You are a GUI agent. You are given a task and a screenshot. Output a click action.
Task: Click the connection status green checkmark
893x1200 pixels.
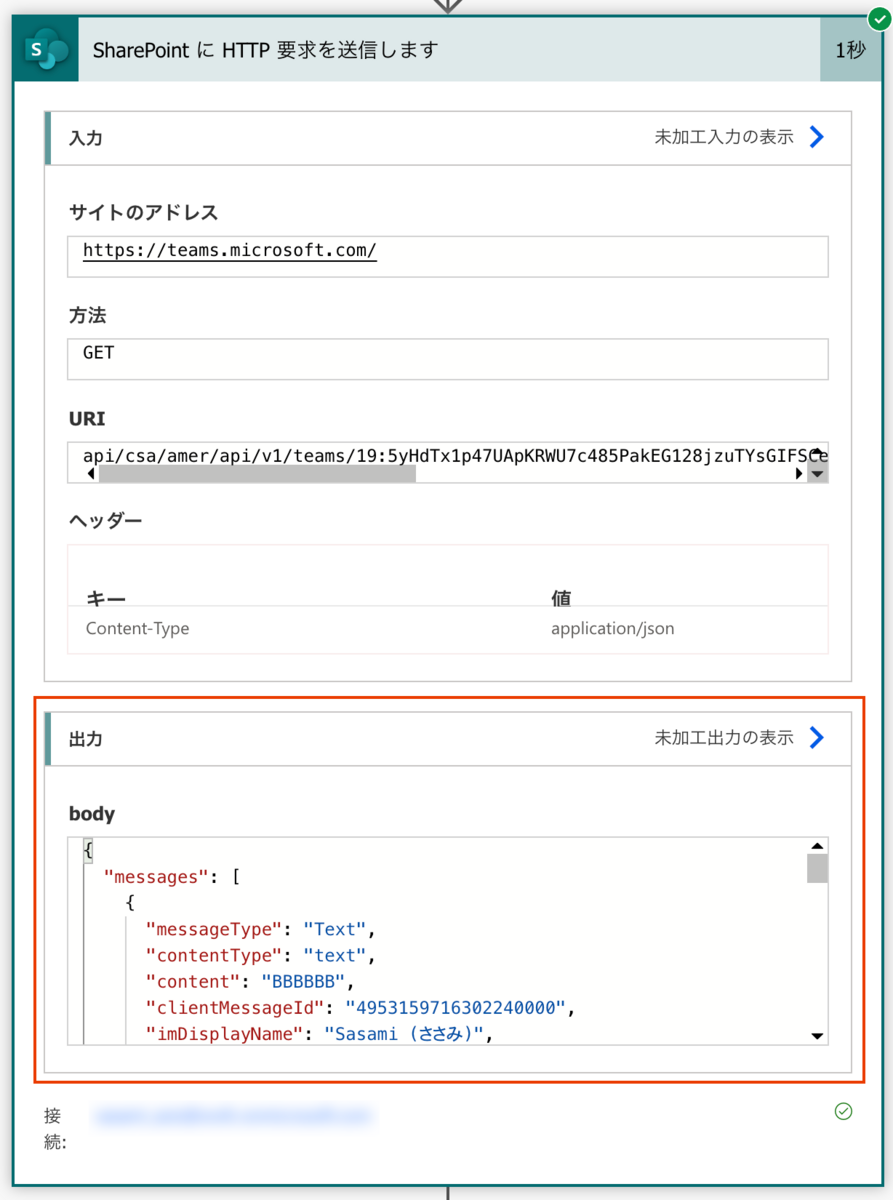click(843, 1111)
